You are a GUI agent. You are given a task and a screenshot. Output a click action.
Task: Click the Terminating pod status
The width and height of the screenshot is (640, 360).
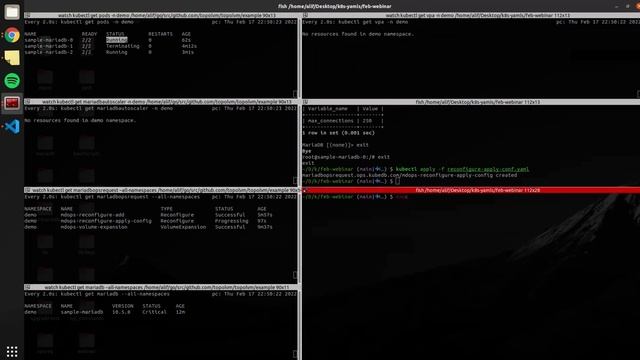tap(122, 46)
